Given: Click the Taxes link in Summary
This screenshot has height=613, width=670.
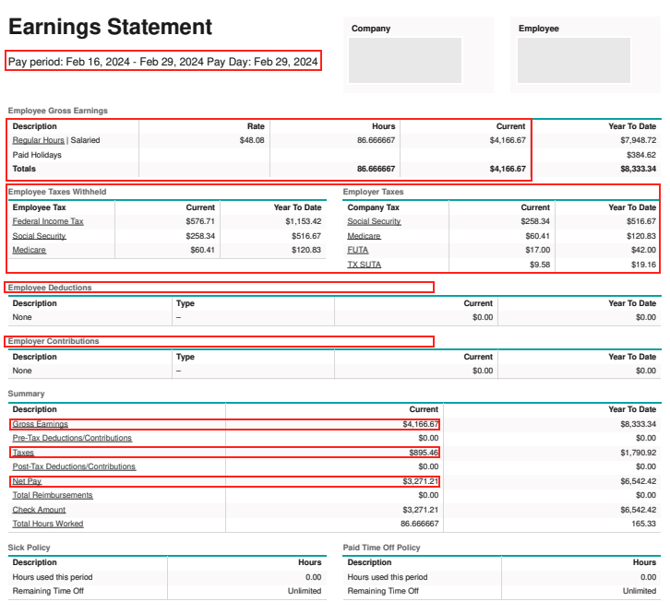Looking at the screenshot, I should click(x=23, y=453).
